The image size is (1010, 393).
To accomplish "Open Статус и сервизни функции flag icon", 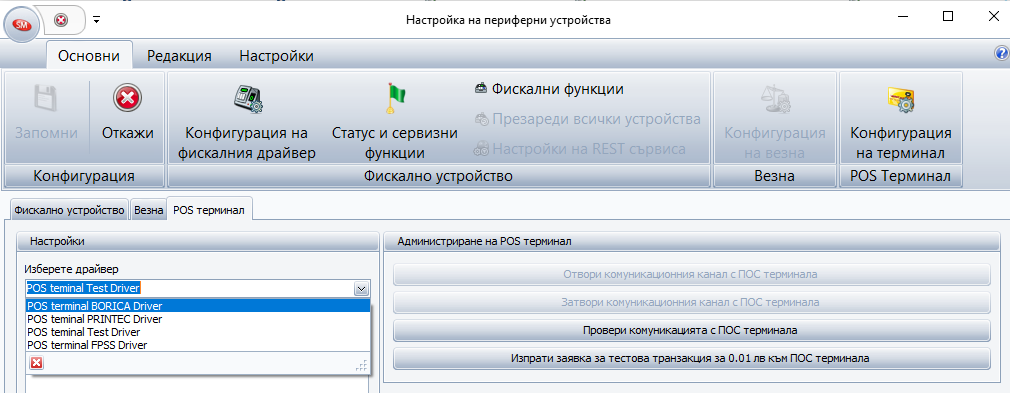I will pos(395,98).
